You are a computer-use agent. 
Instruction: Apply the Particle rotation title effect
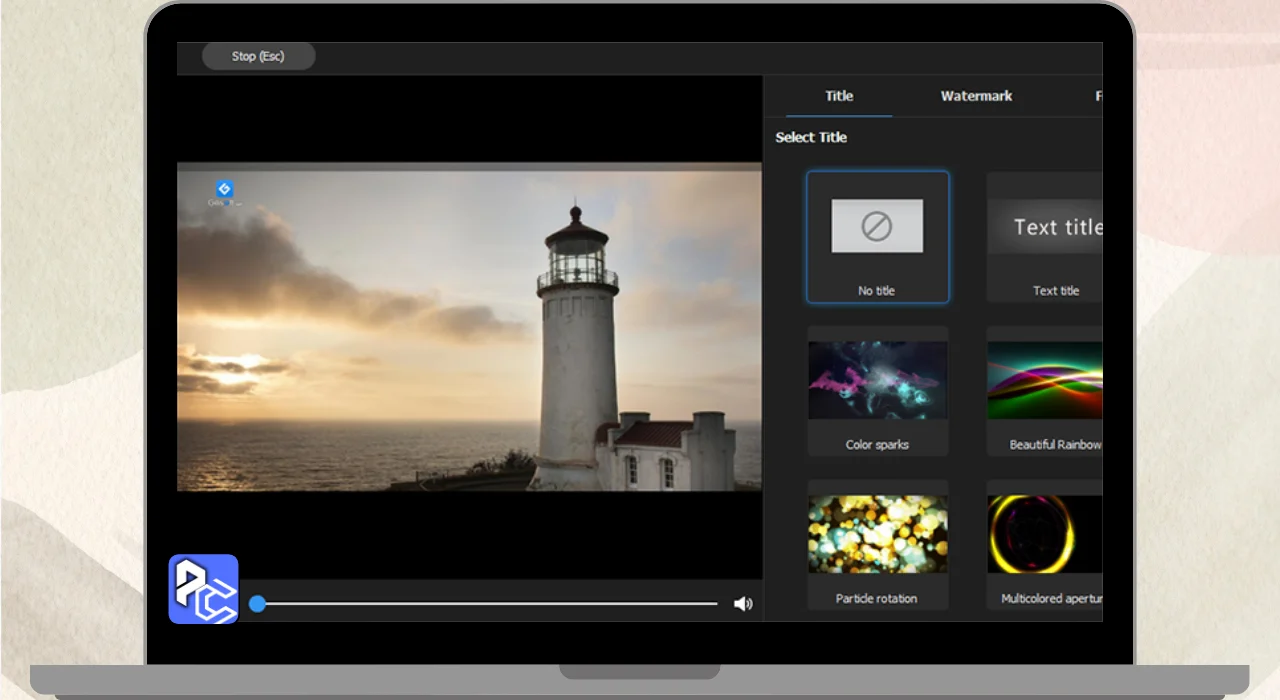(877, 534)
